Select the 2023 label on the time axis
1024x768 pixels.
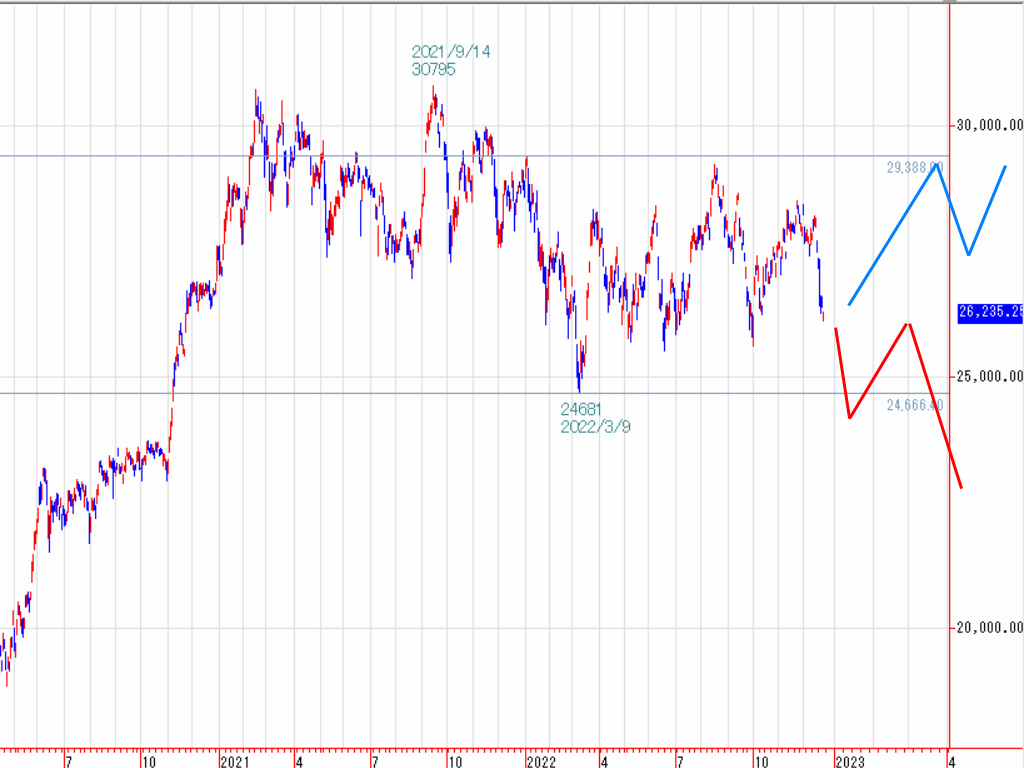tap(850, 761)
